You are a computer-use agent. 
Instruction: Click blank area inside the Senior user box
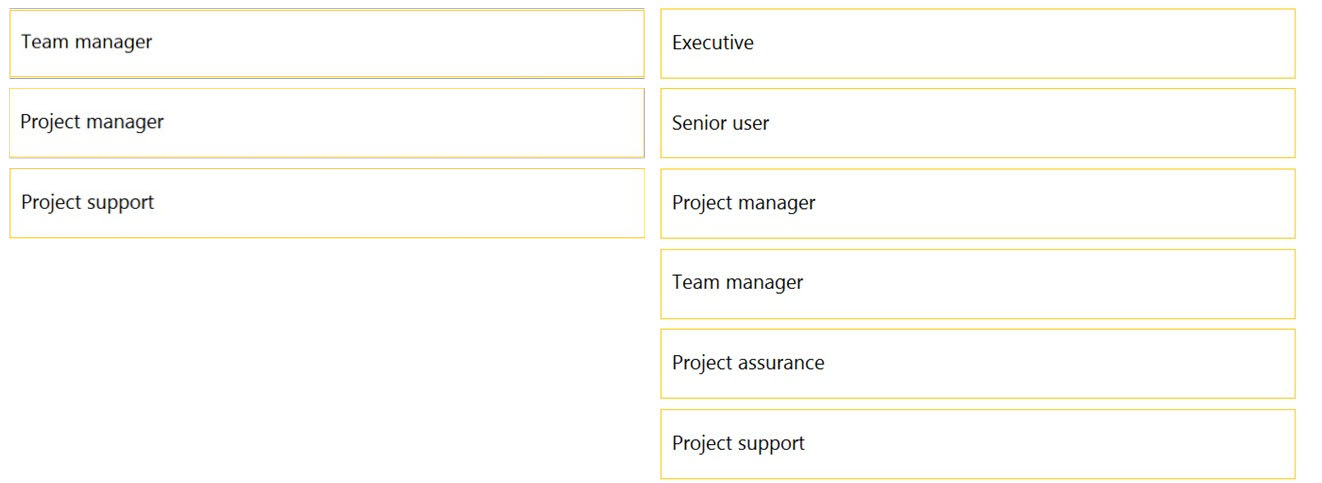click(1030, 123)
